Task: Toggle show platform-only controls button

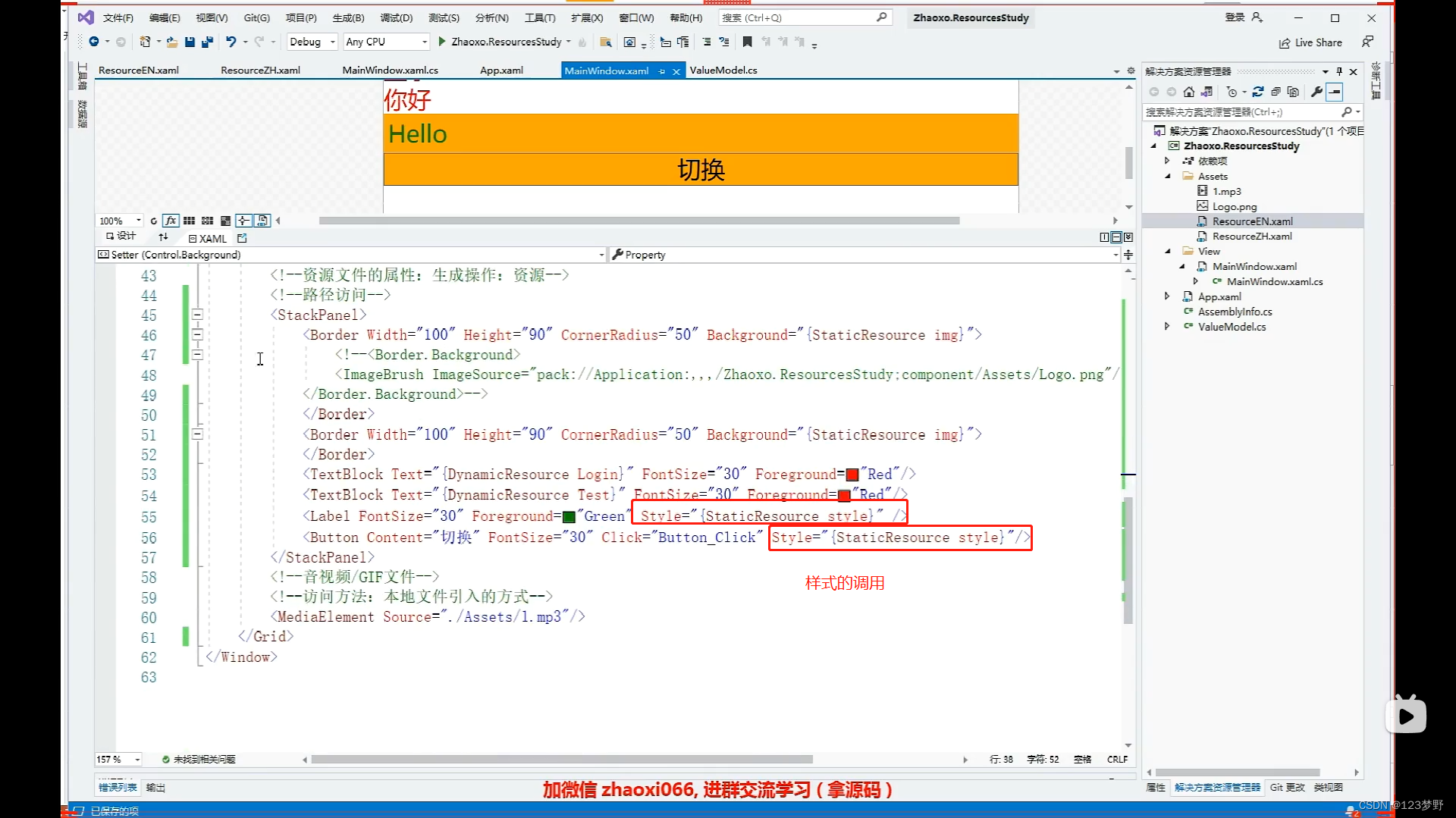Action: (262, 221)
